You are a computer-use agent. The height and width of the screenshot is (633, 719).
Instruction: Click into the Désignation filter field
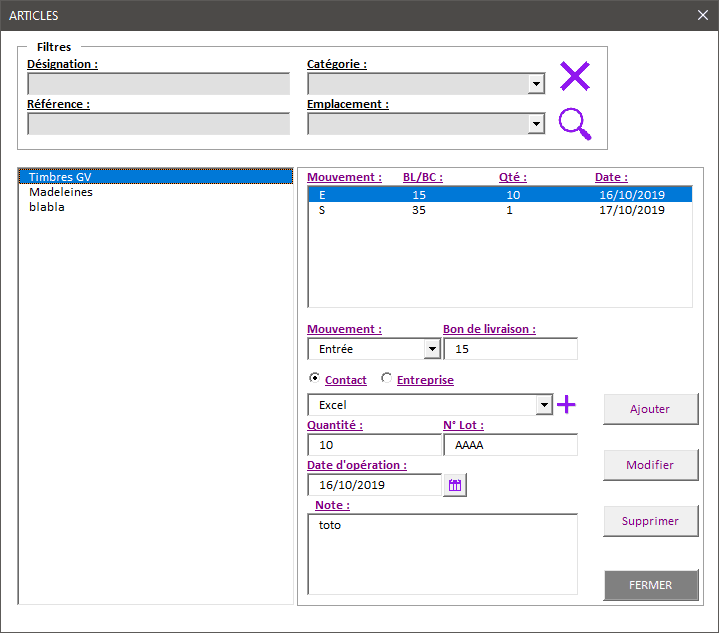pos(158,84)
